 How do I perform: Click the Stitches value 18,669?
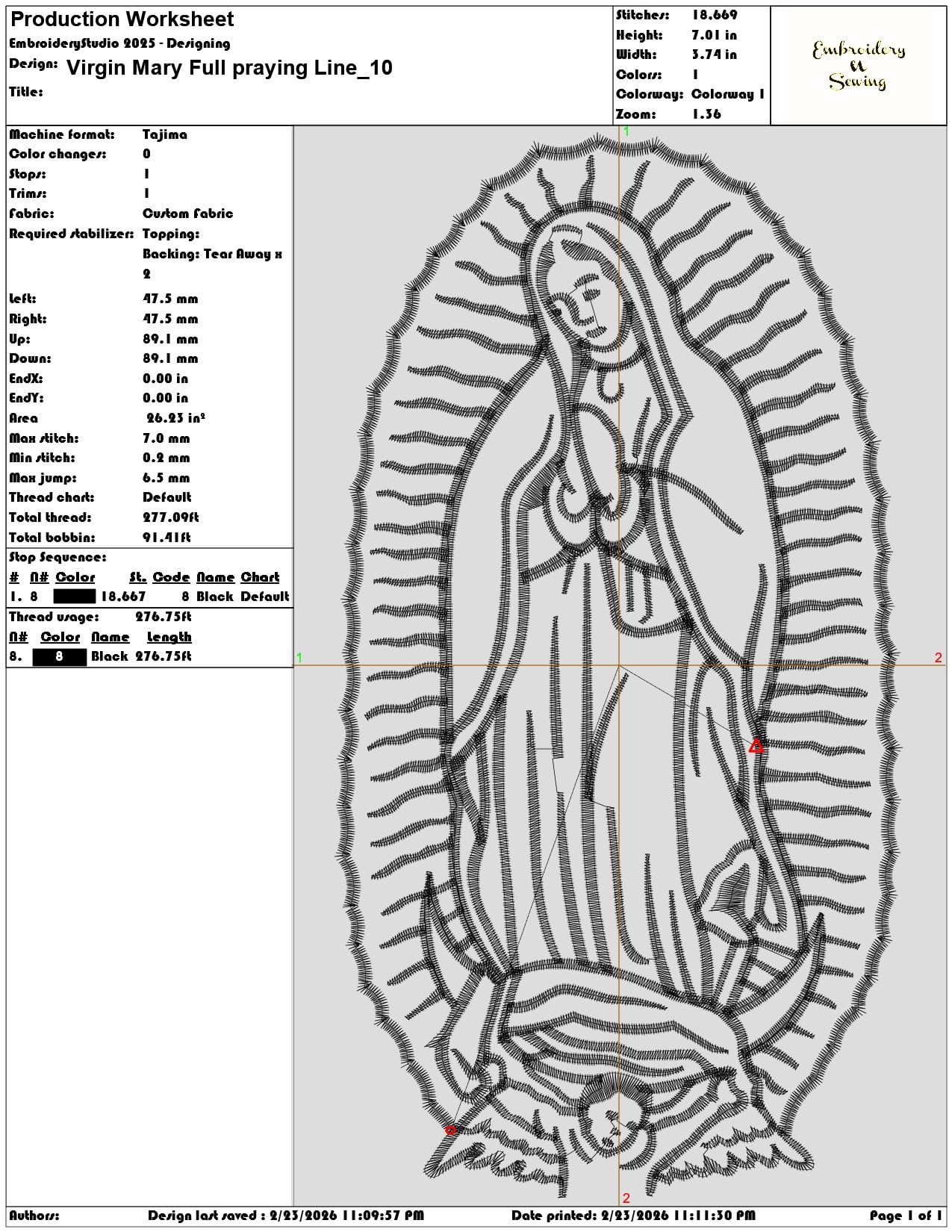click(715, 15)
